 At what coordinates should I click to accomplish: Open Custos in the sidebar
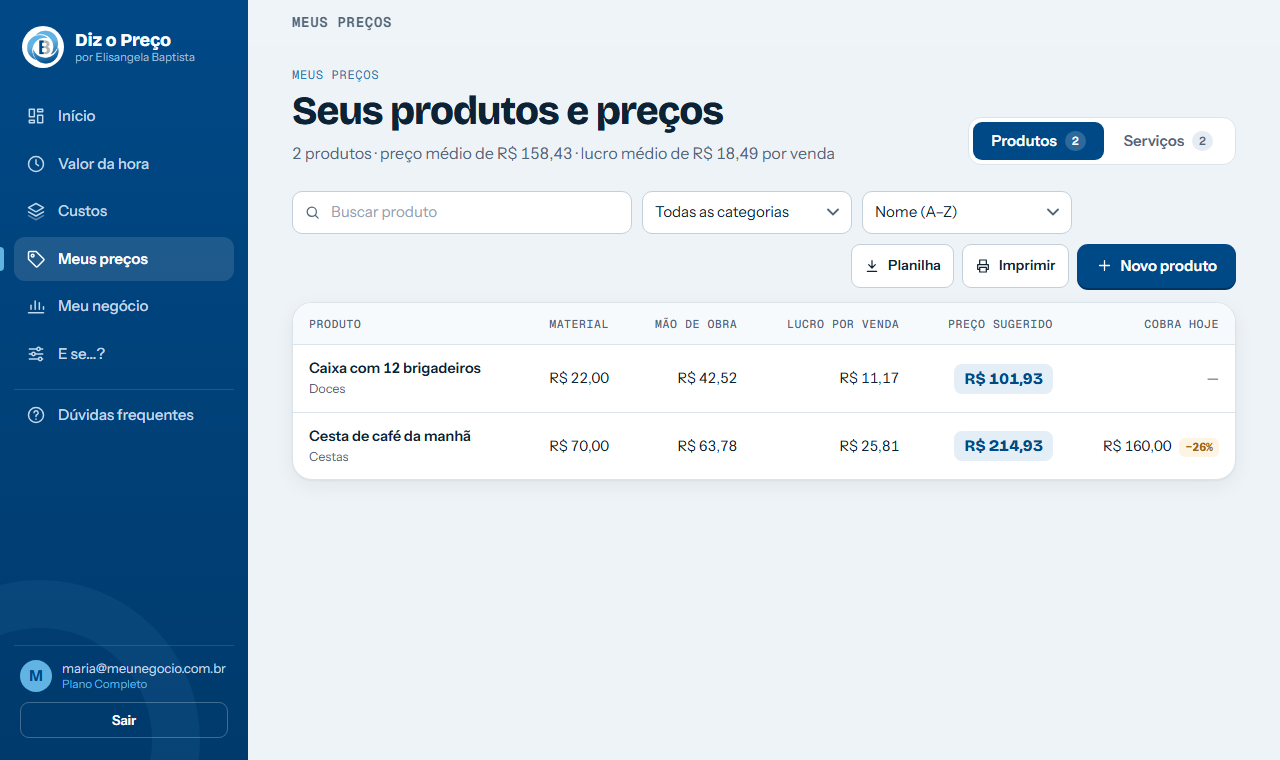click(x=124, y=211)
